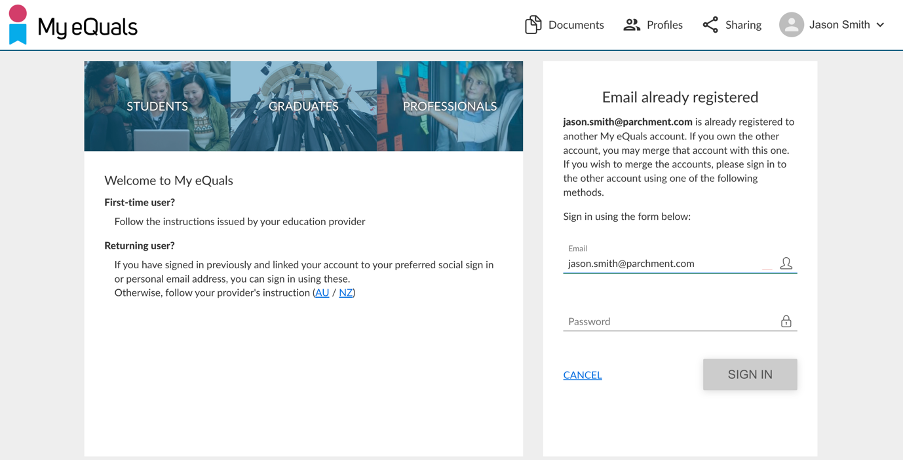
Task: Click the Profiles people icon
Action: 632,25
